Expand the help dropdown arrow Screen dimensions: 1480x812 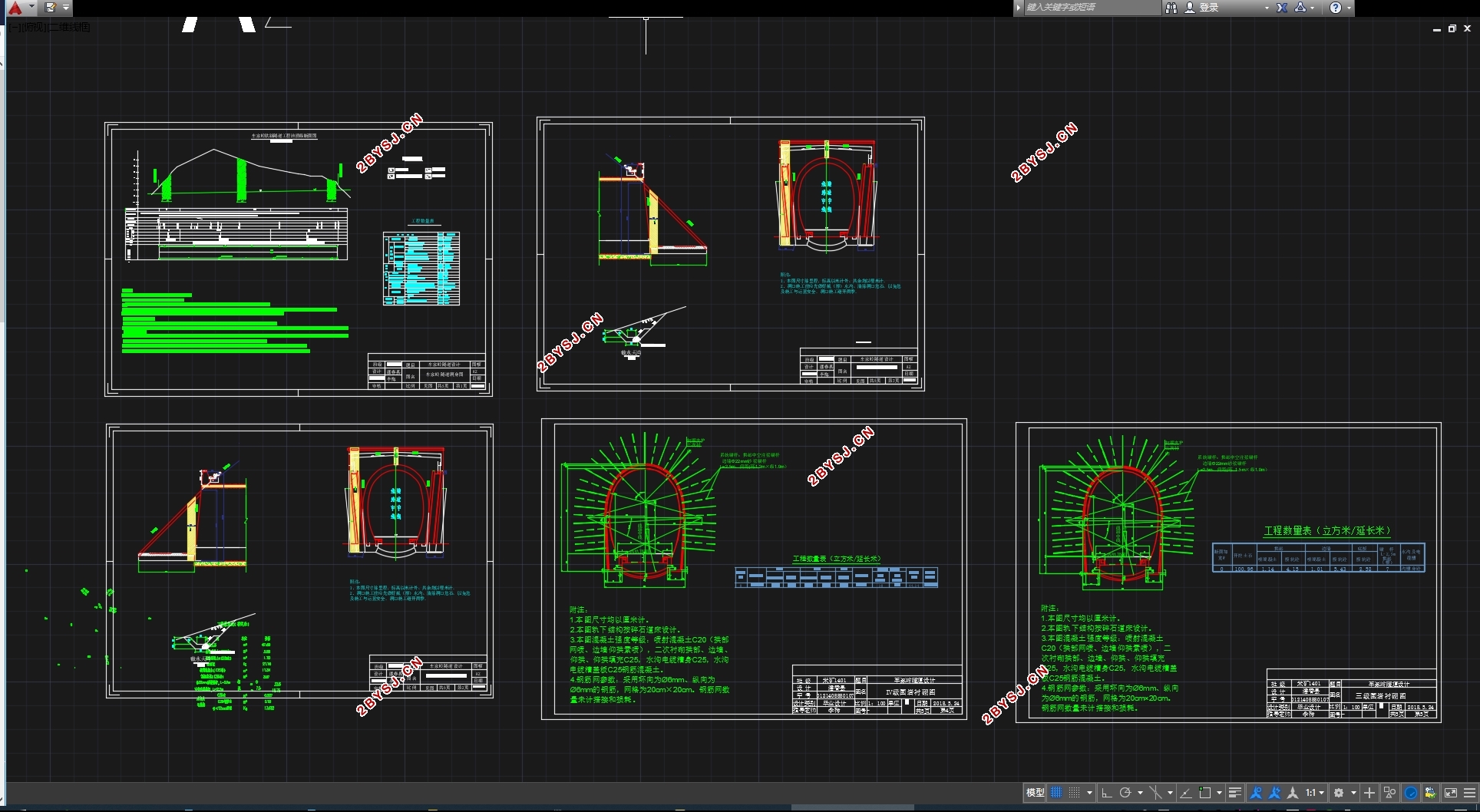click(x=1349, y=8)
